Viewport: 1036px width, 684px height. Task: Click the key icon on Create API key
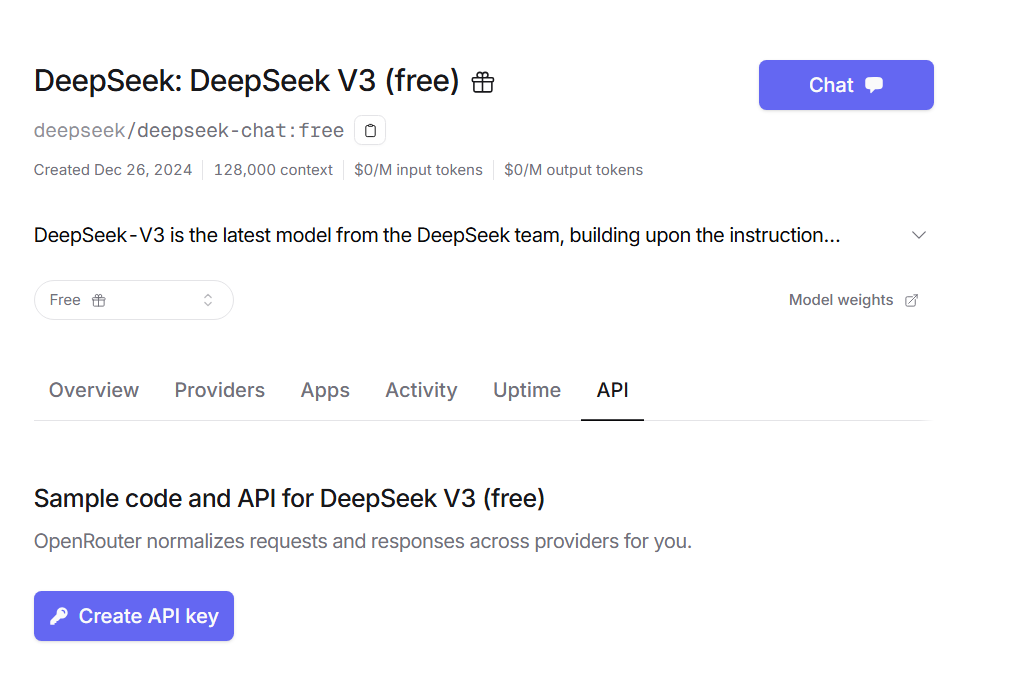[x=59, y=616]
